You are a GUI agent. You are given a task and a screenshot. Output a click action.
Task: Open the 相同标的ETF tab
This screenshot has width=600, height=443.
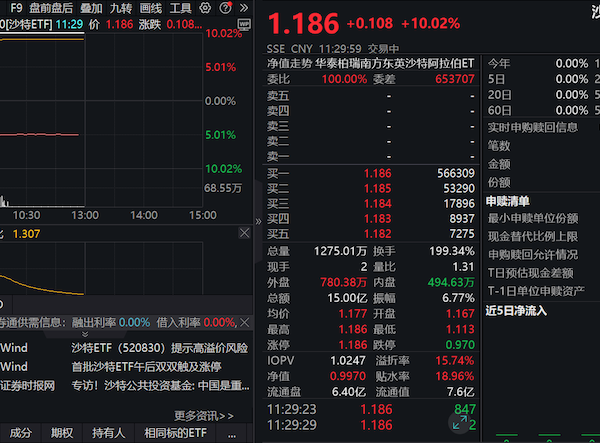[175, 433]
